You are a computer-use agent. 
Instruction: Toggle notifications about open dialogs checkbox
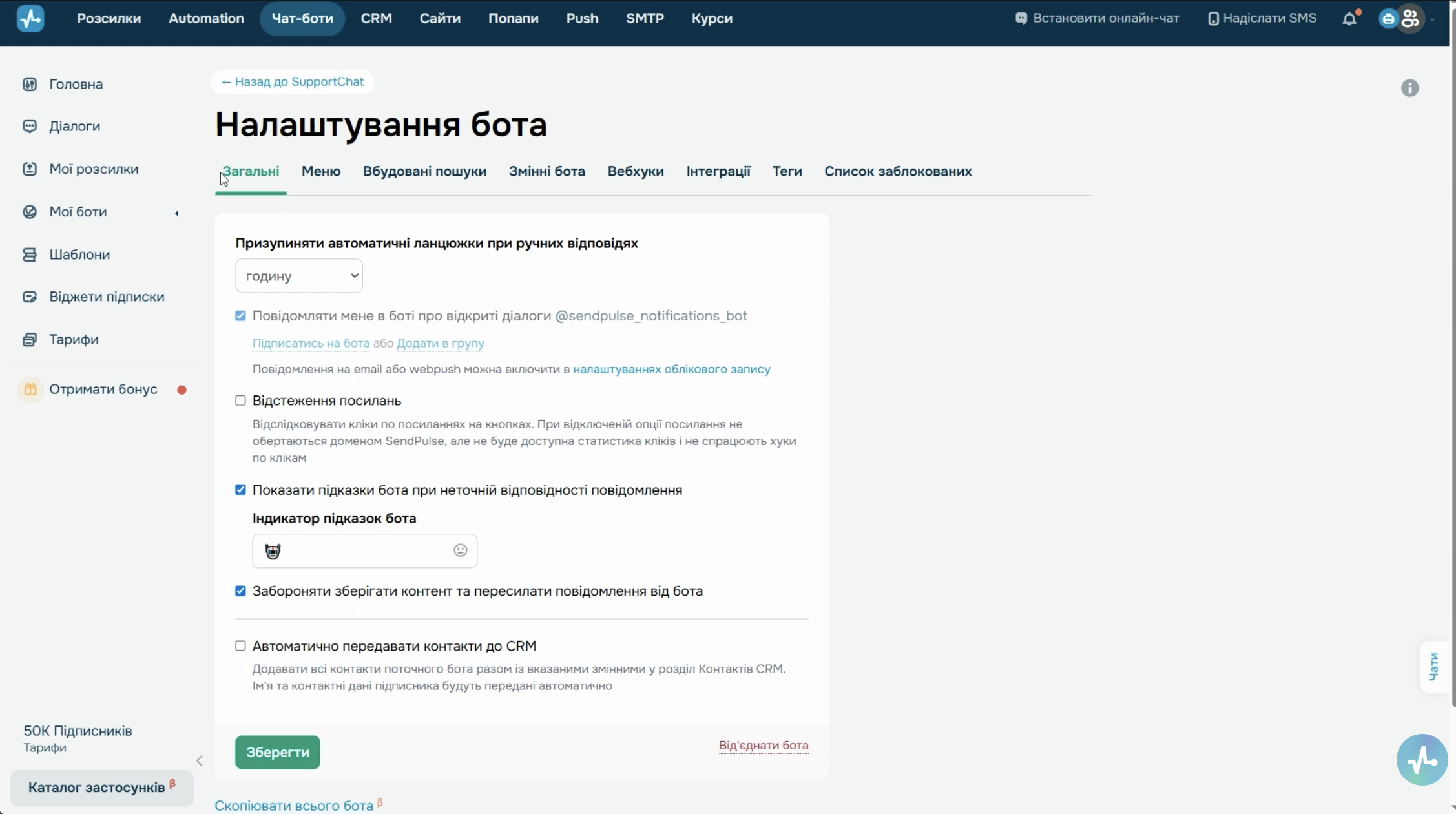tap(240, 316)
